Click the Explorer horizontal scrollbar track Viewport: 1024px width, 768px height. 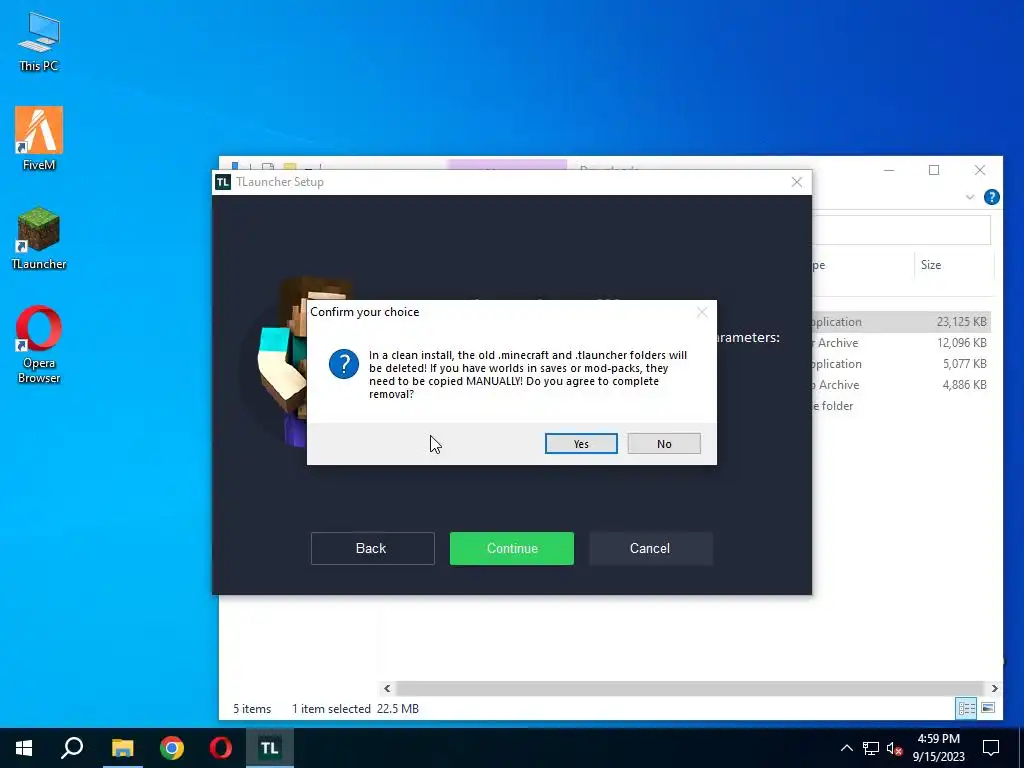pyautogui.click(x=690, y=688)
